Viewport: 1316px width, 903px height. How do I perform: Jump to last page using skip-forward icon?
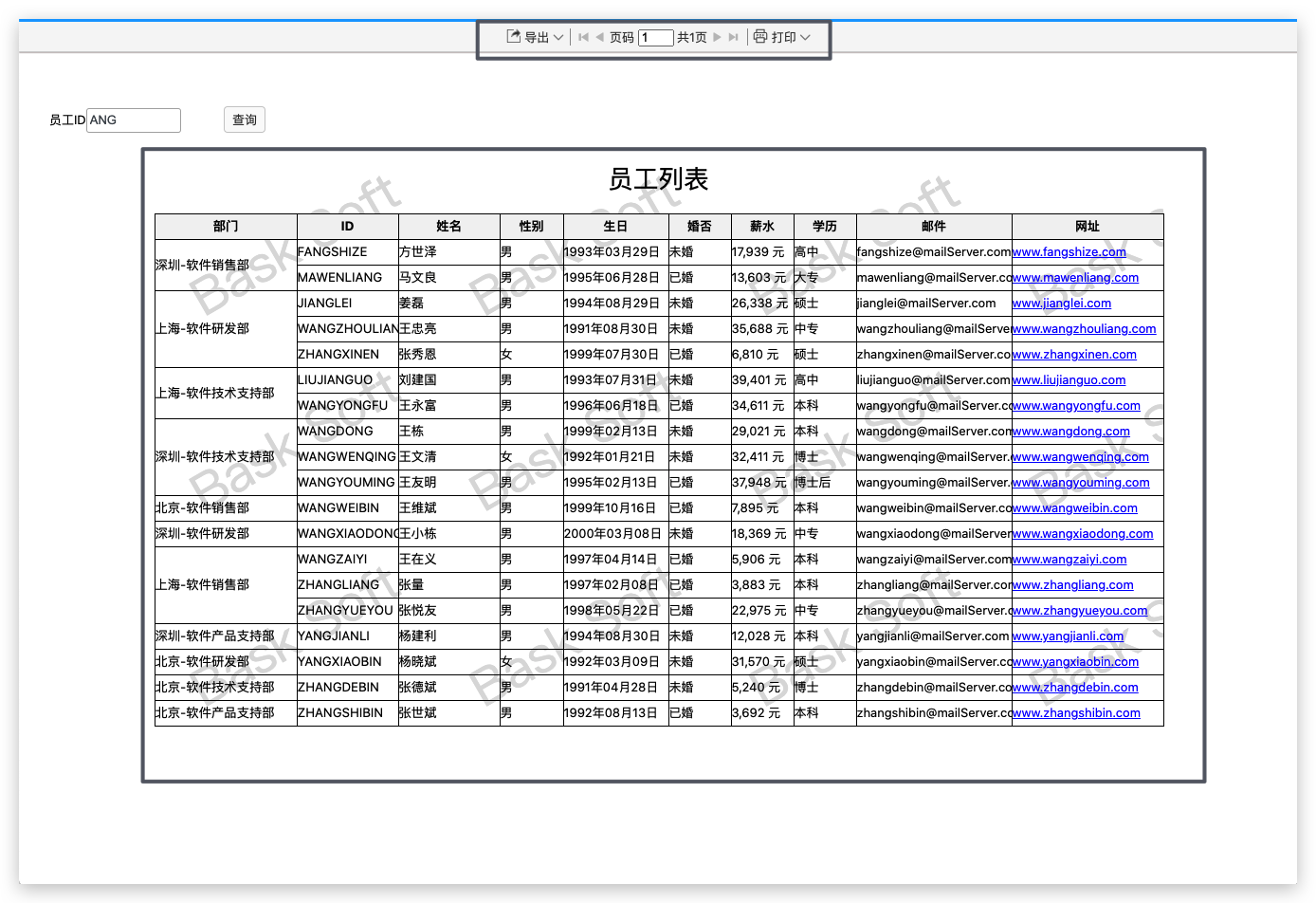pyautogui.click(x=733, y=37)
